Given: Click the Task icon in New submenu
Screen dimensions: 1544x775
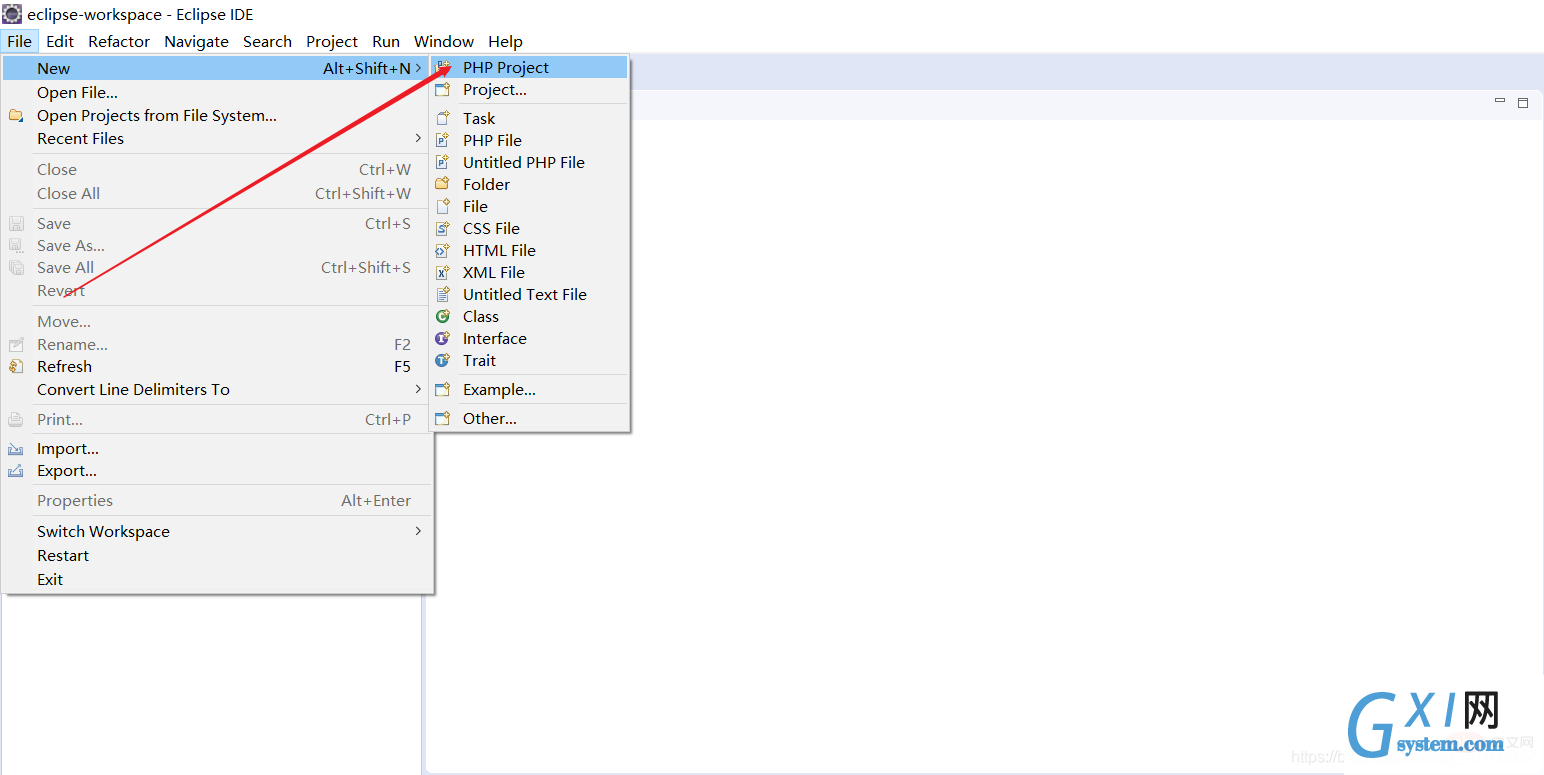Looking at the screenshot, I should click(443, 118).
